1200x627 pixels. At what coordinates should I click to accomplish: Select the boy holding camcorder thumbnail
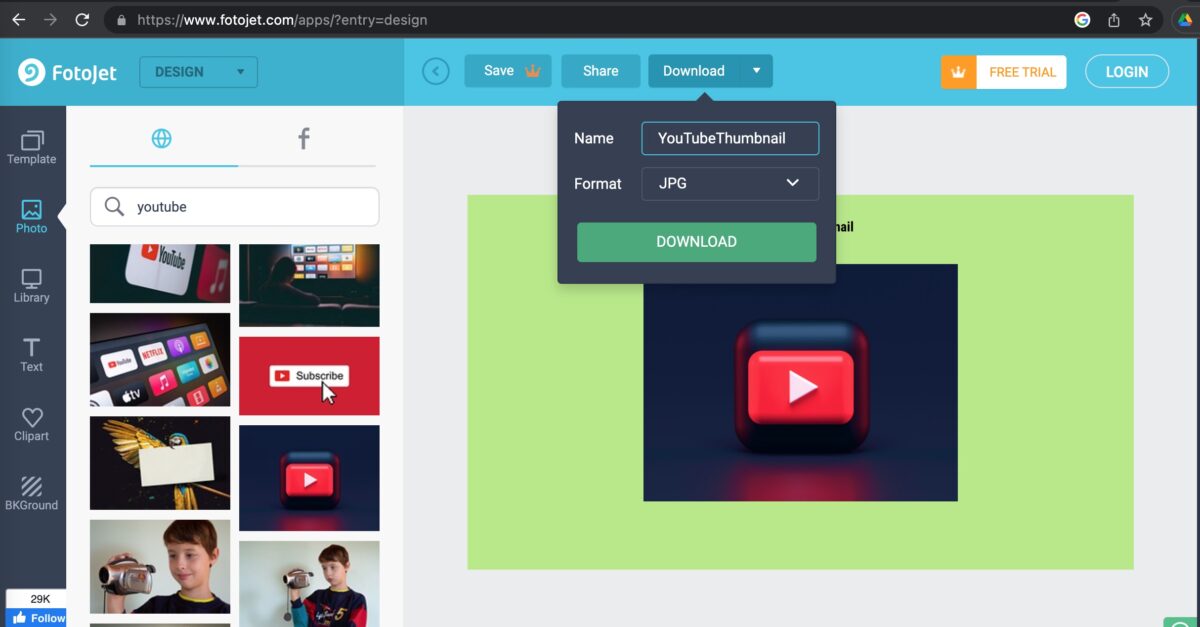click(160, 566)
